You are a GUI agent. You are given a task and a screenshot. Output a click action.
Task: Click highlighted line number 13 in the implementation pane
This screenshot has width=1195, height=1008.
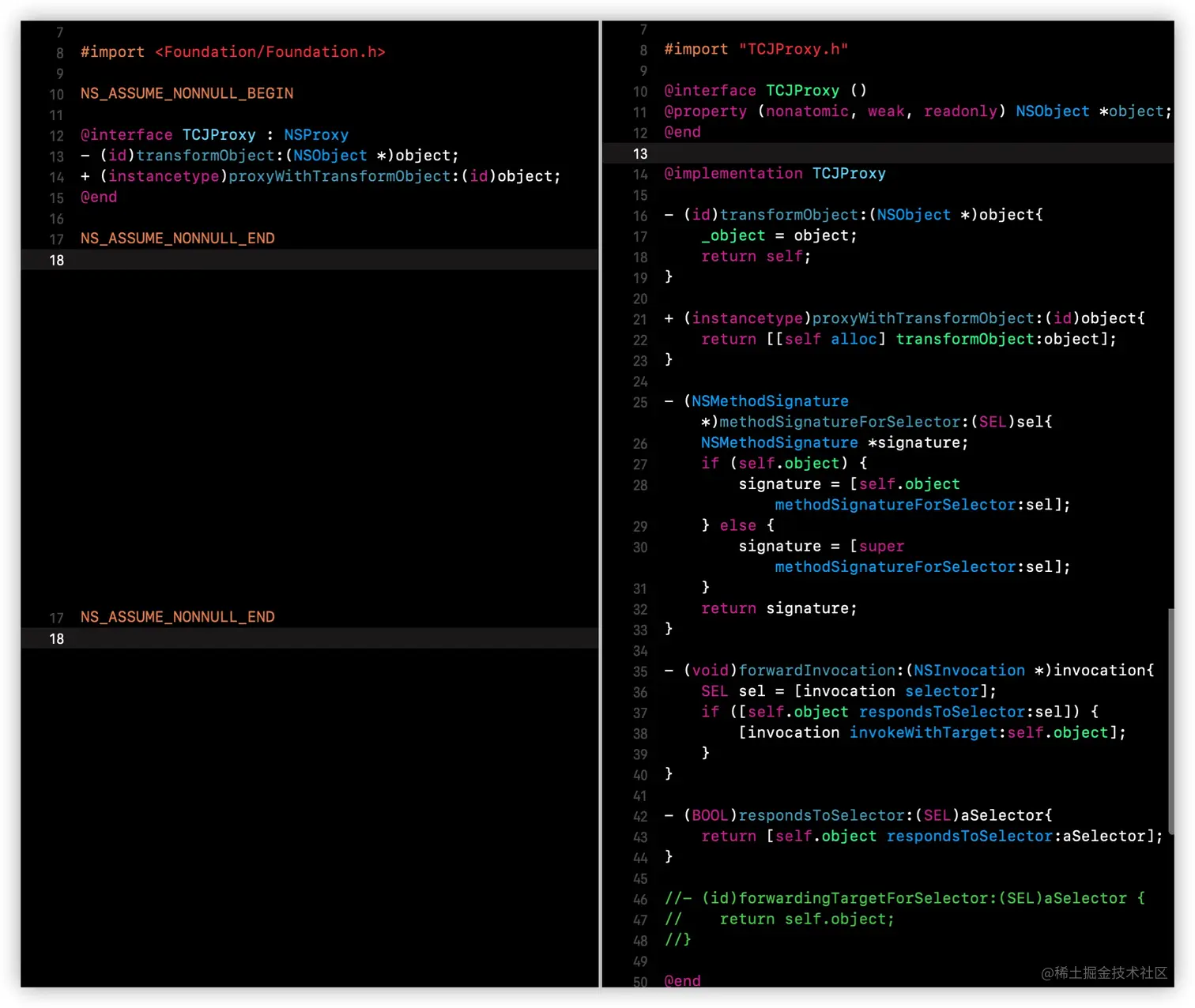(640, 153)
